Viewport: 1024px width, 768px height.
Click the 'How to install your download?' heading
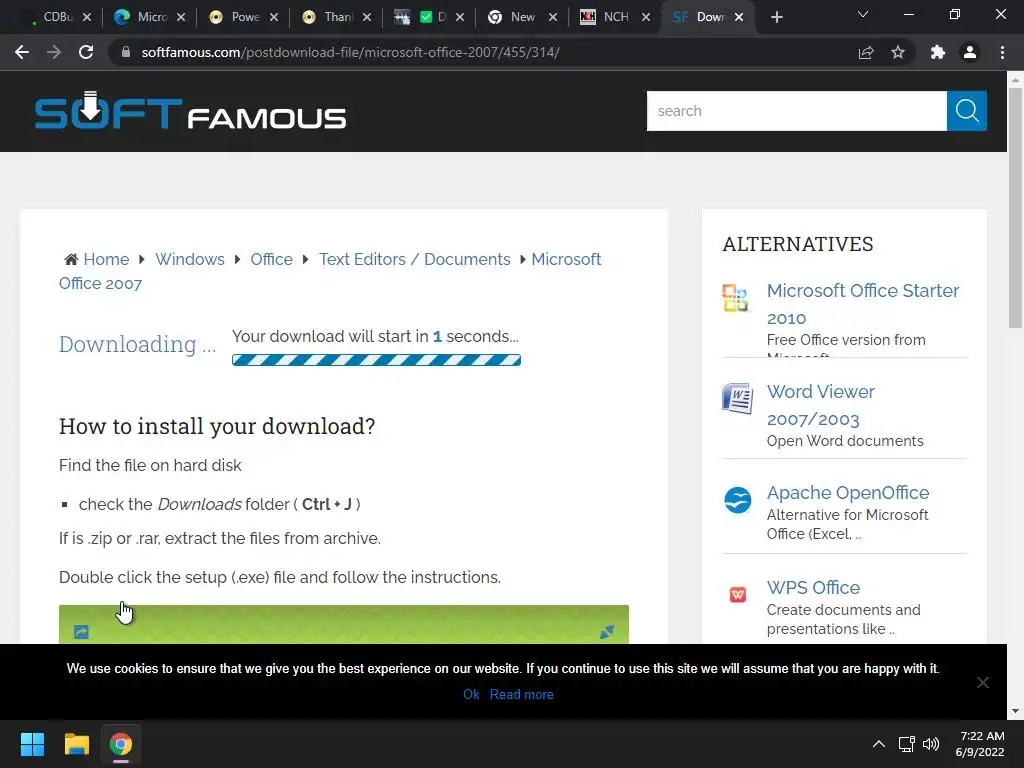(217, 426)
